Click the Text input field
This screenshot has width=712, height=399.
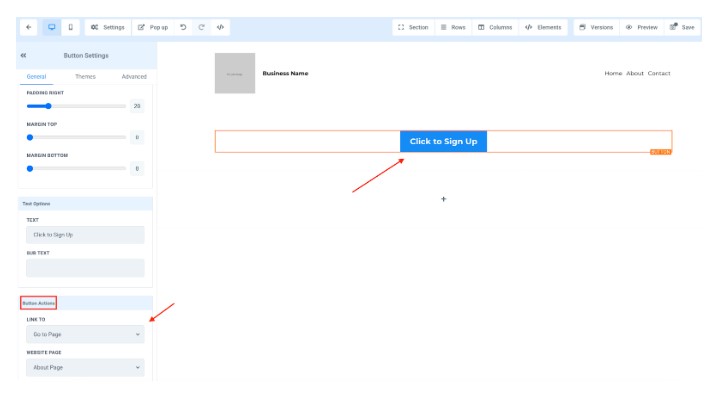85,235
